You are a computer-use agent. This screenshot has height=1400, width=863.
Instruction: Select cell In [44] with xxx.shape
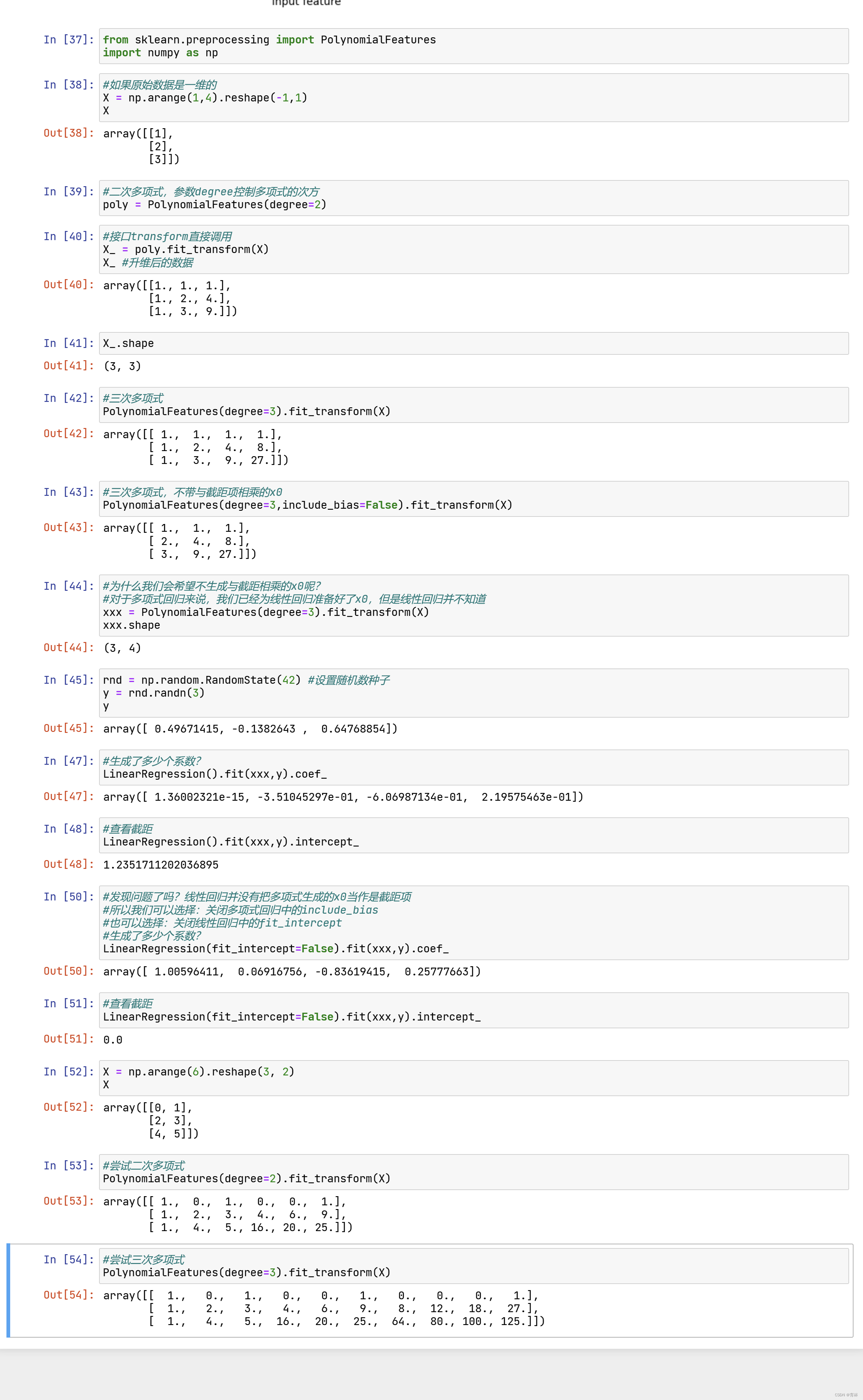tap(474, 605)
